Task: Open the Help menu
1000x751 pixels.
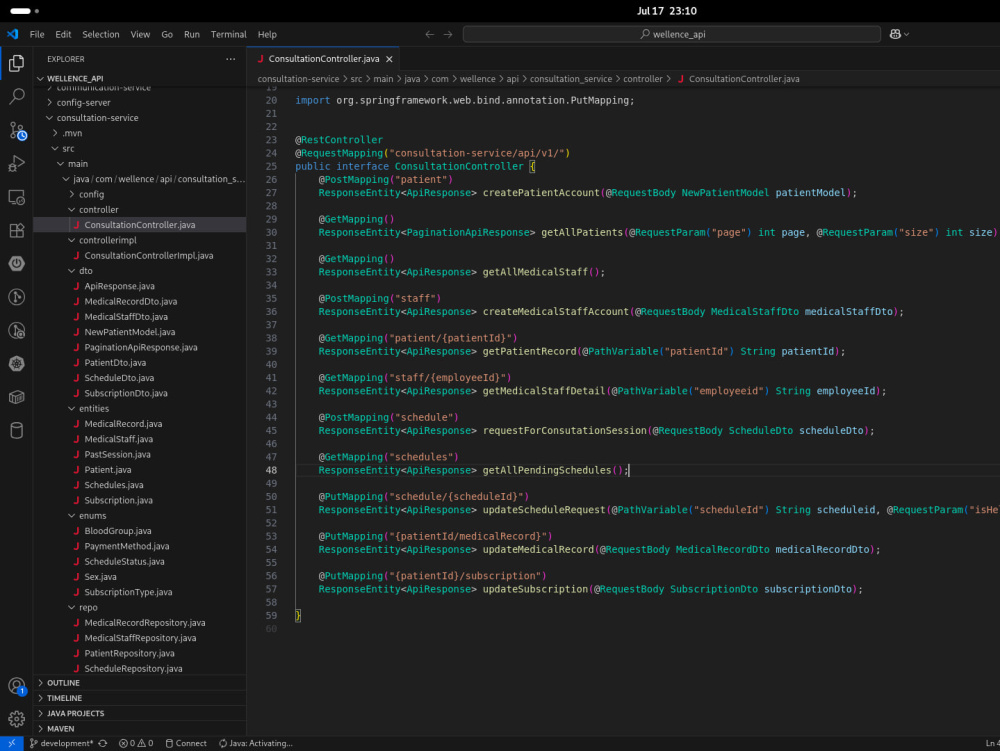Action: (x=267, y=34)
